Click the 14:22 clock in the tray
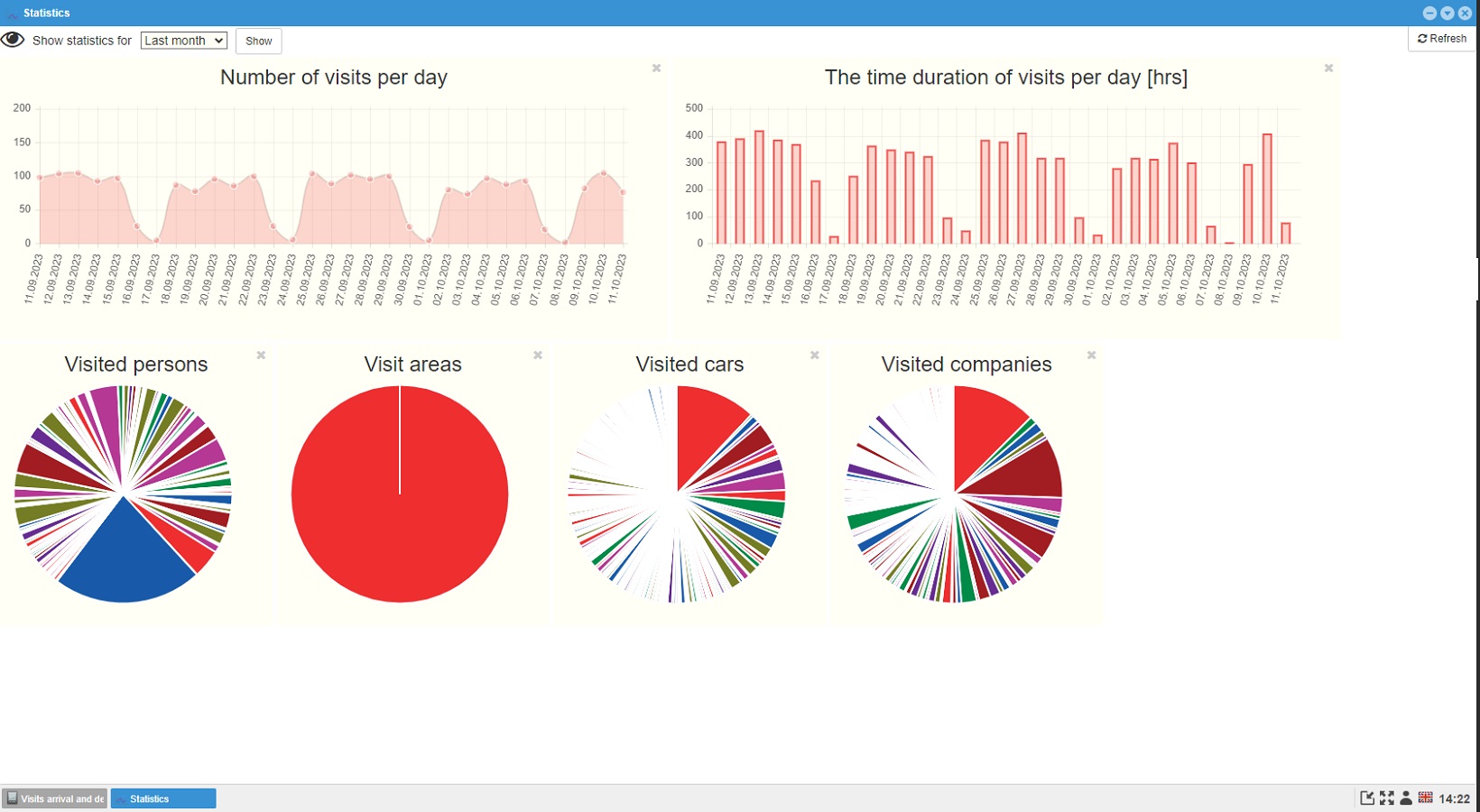This screenshot has width=1480, height=812. (x=1455, y=799)
